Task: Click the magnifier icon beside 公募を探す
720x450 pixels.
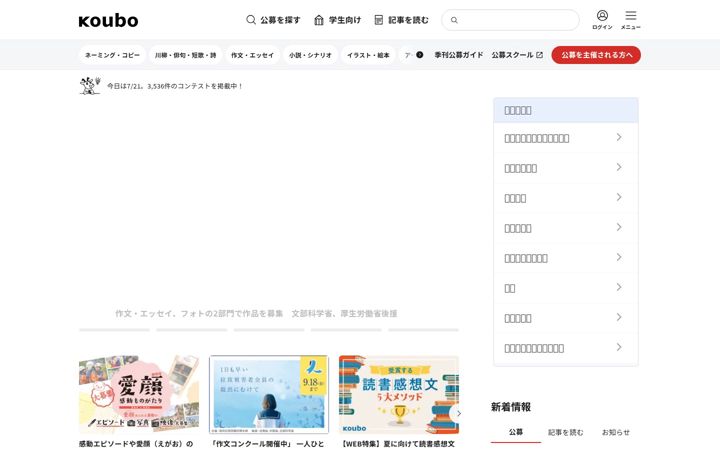Action: [251, 20]
